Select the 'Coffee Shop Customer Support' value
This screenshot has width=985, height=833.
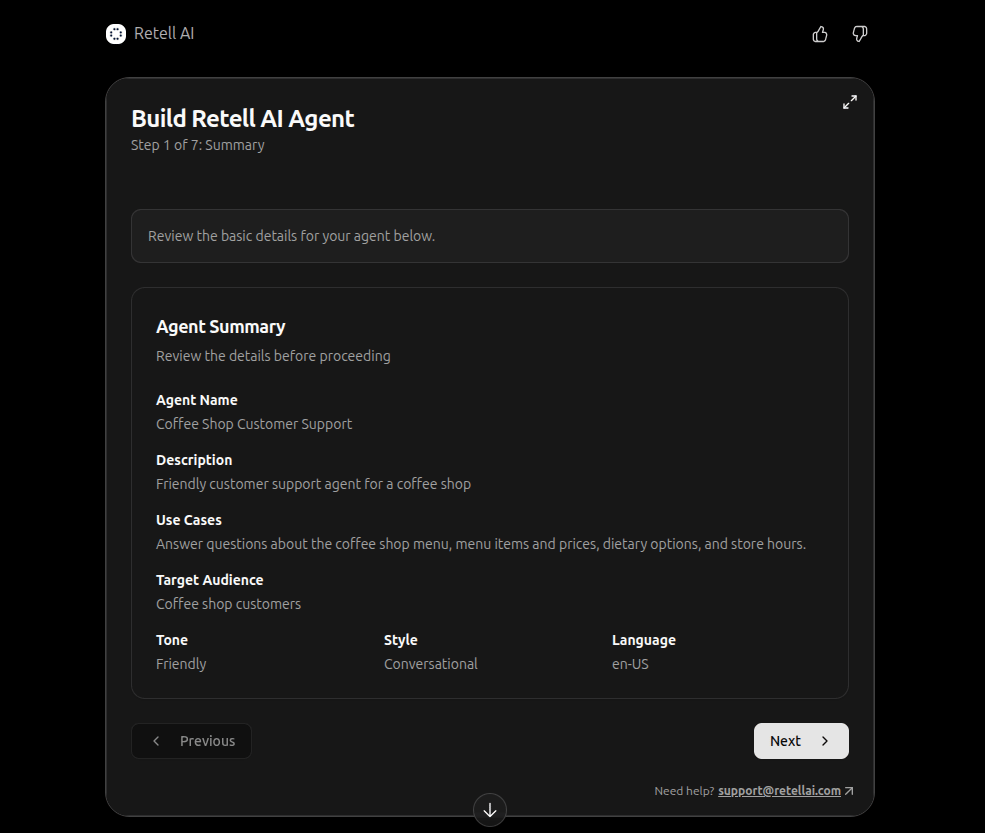coord(254,424)
